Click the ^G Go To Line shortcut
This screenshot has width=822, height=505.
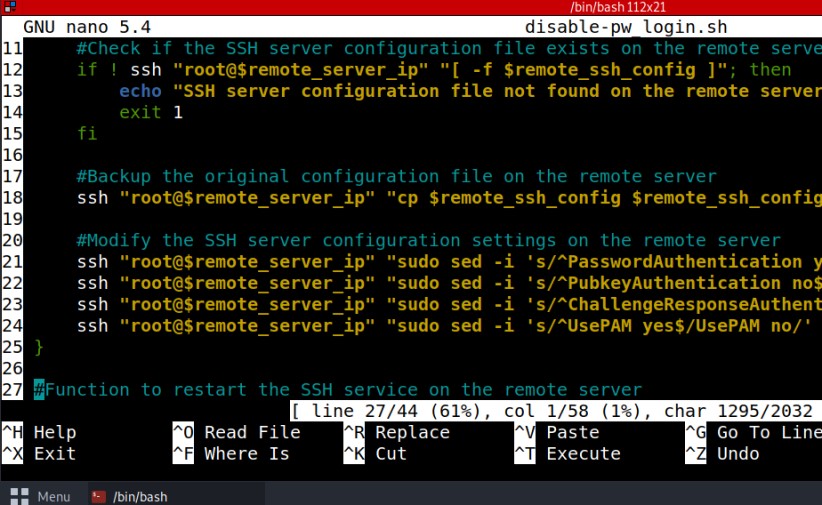pyautogui.click(x=750, y=432)
